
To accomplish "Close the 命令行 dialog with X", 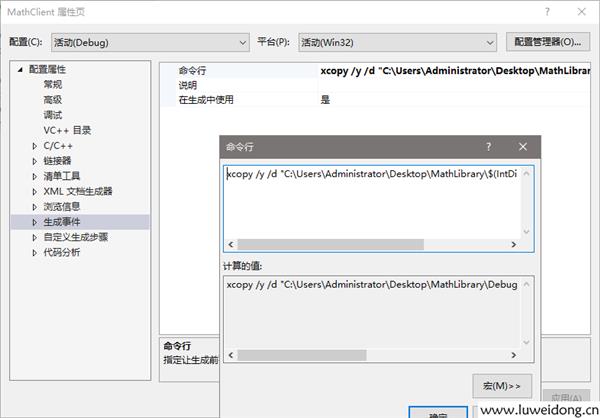I will point(523,146).
